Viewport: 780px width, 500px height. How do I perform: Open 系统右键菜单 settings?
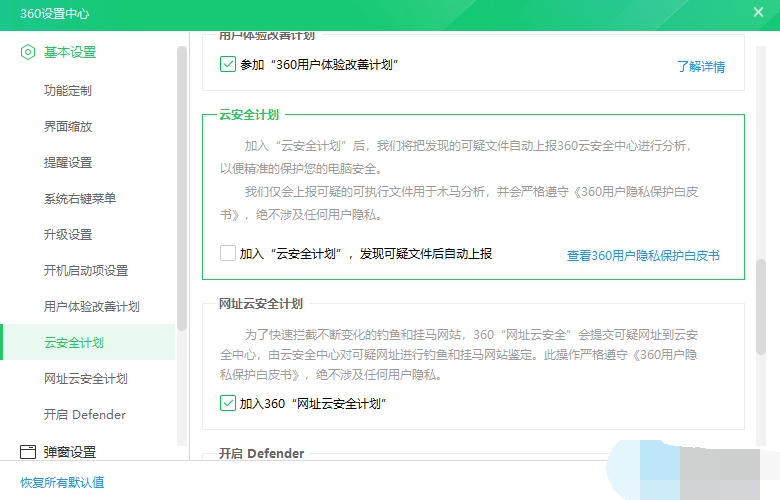point(80,198)
